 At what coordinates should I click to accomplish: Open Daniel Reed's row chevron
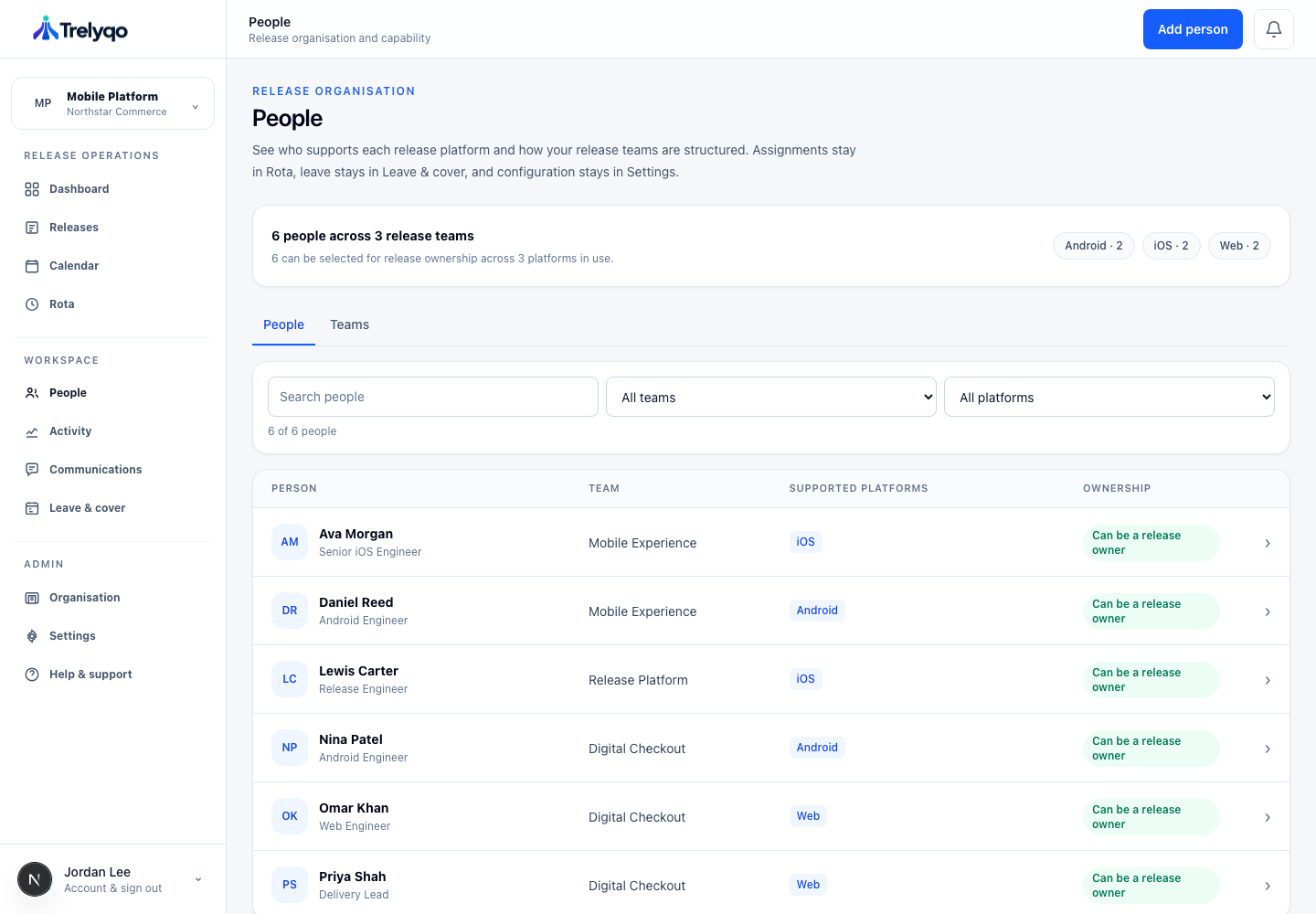[x=1268, y=611]
